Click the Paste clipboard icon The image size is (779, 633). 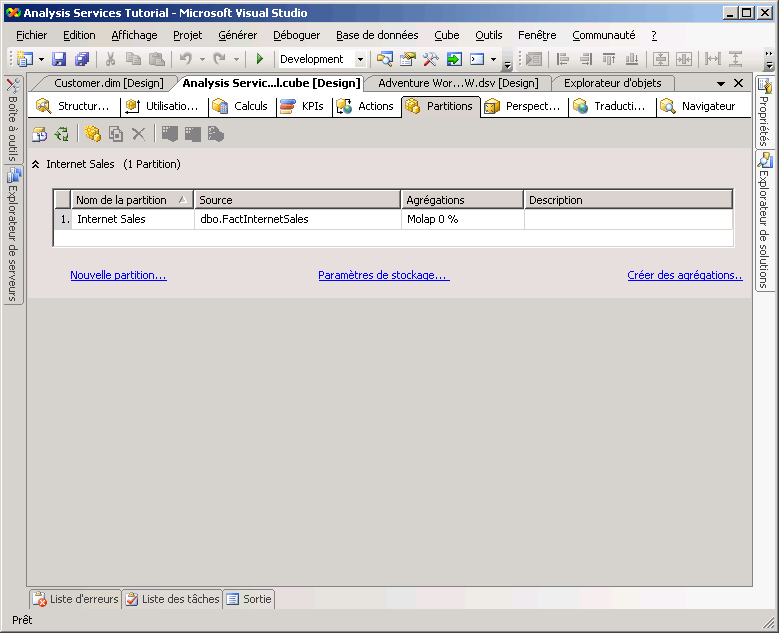(157, 59)
